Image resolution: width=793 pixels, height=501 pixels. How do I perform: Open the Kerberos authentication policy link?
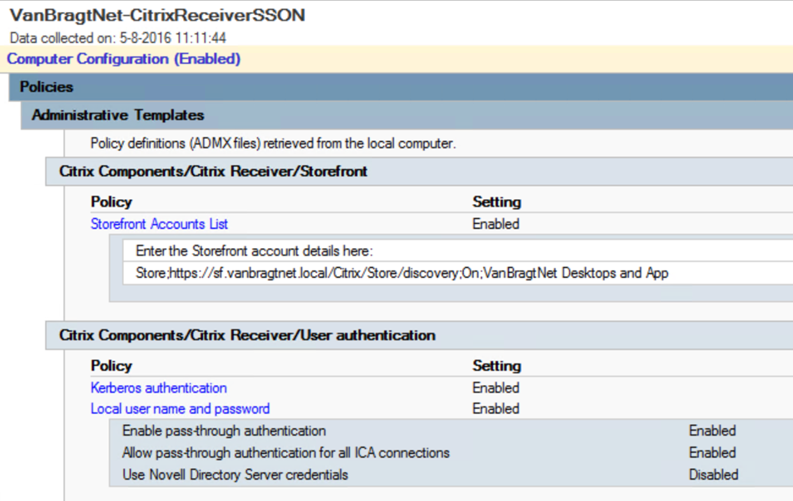point(158,388)
